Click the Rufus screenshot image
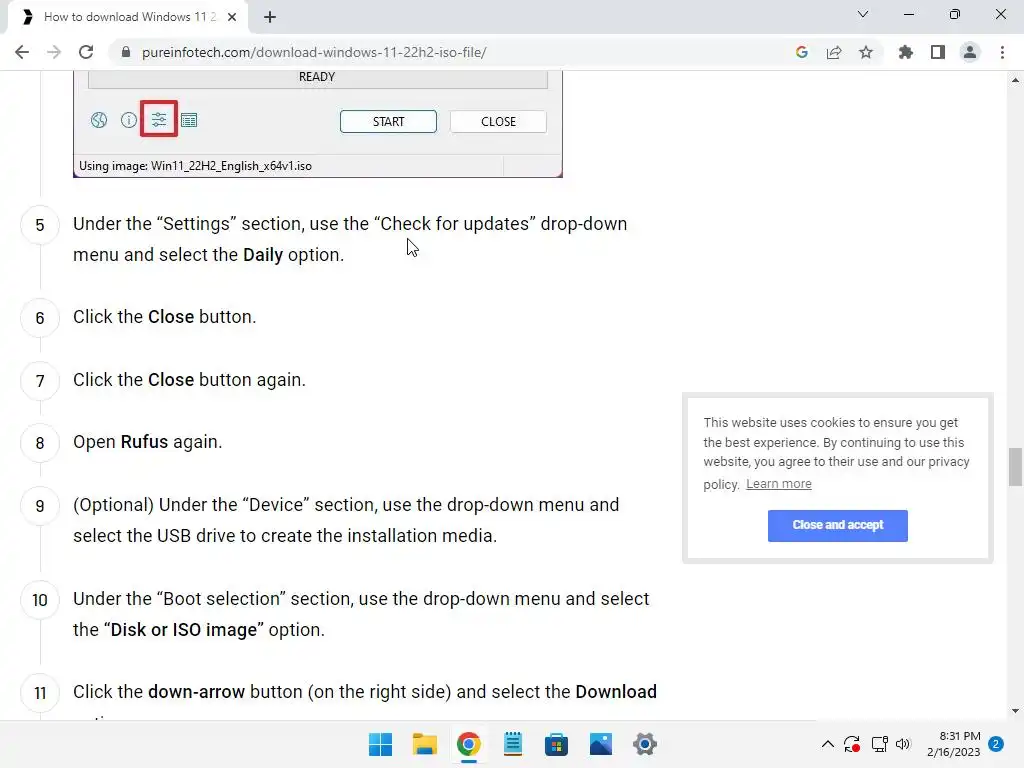The width and height of the screenshot is (1024, 768). point(317,123)
